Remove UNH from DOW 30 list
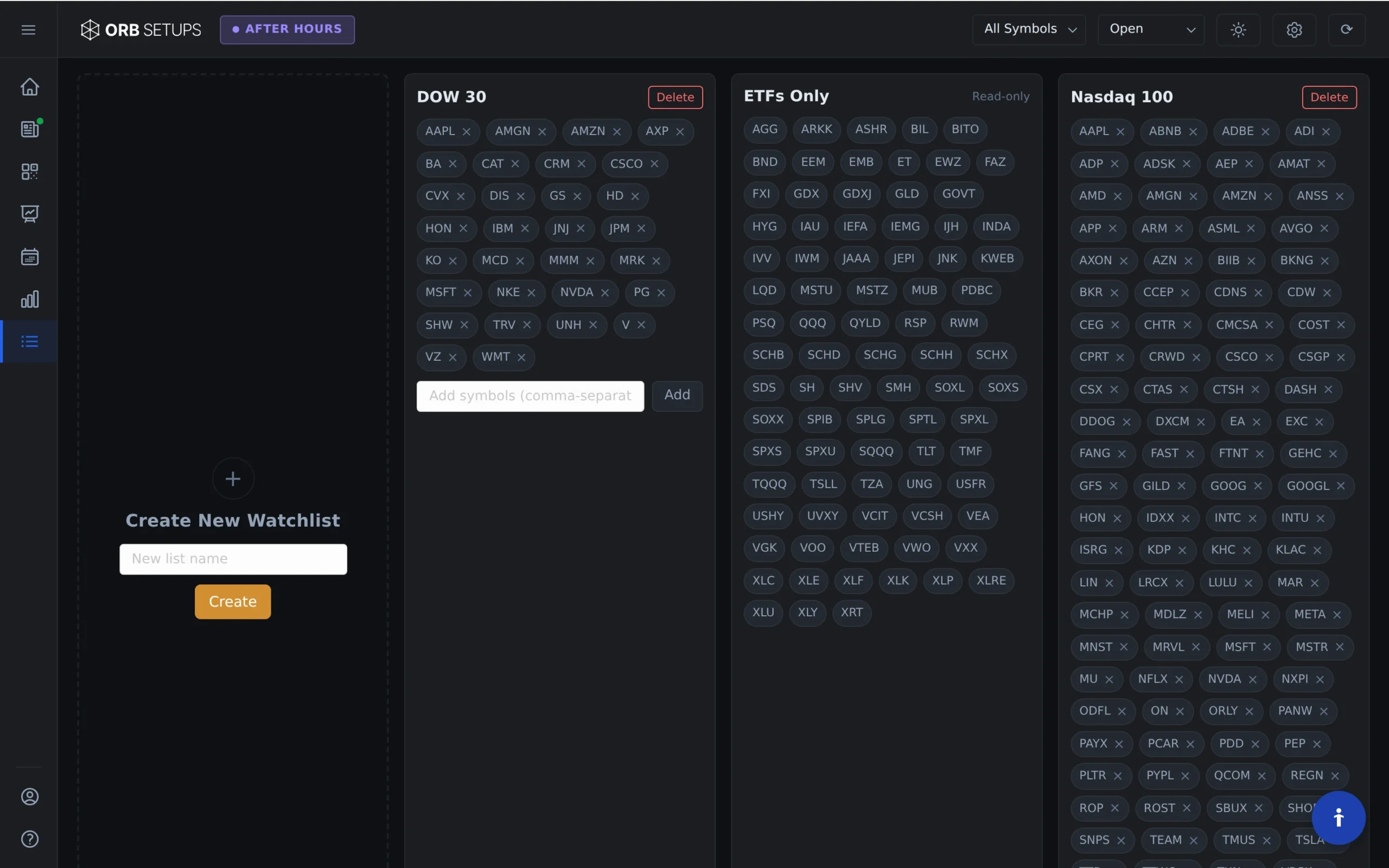1389x868 pixels. coord(593,325)
